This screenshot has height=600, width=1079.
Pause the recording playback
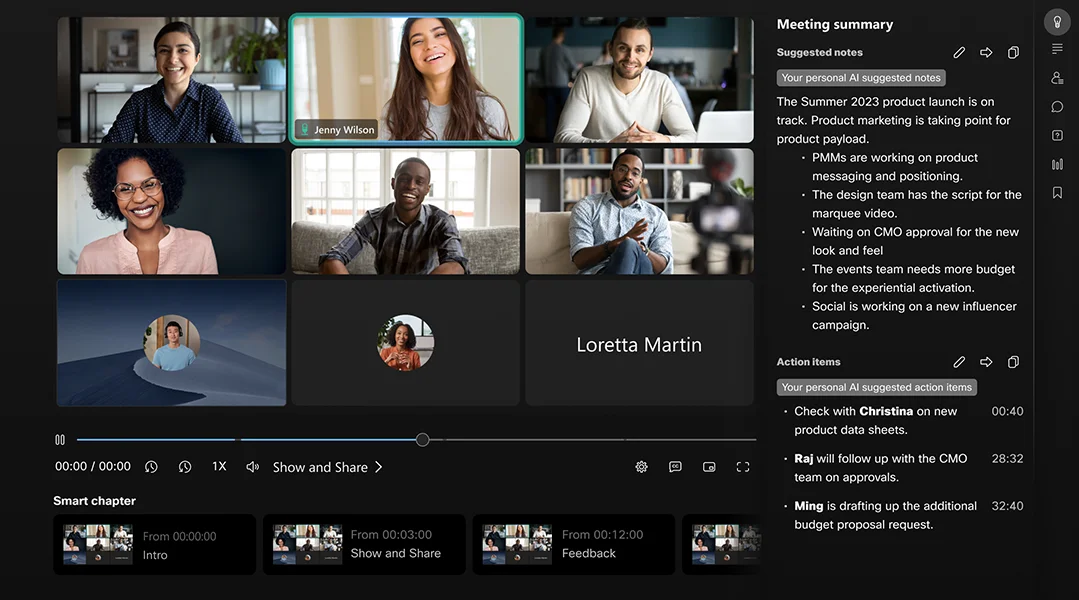tap(60, 440)
